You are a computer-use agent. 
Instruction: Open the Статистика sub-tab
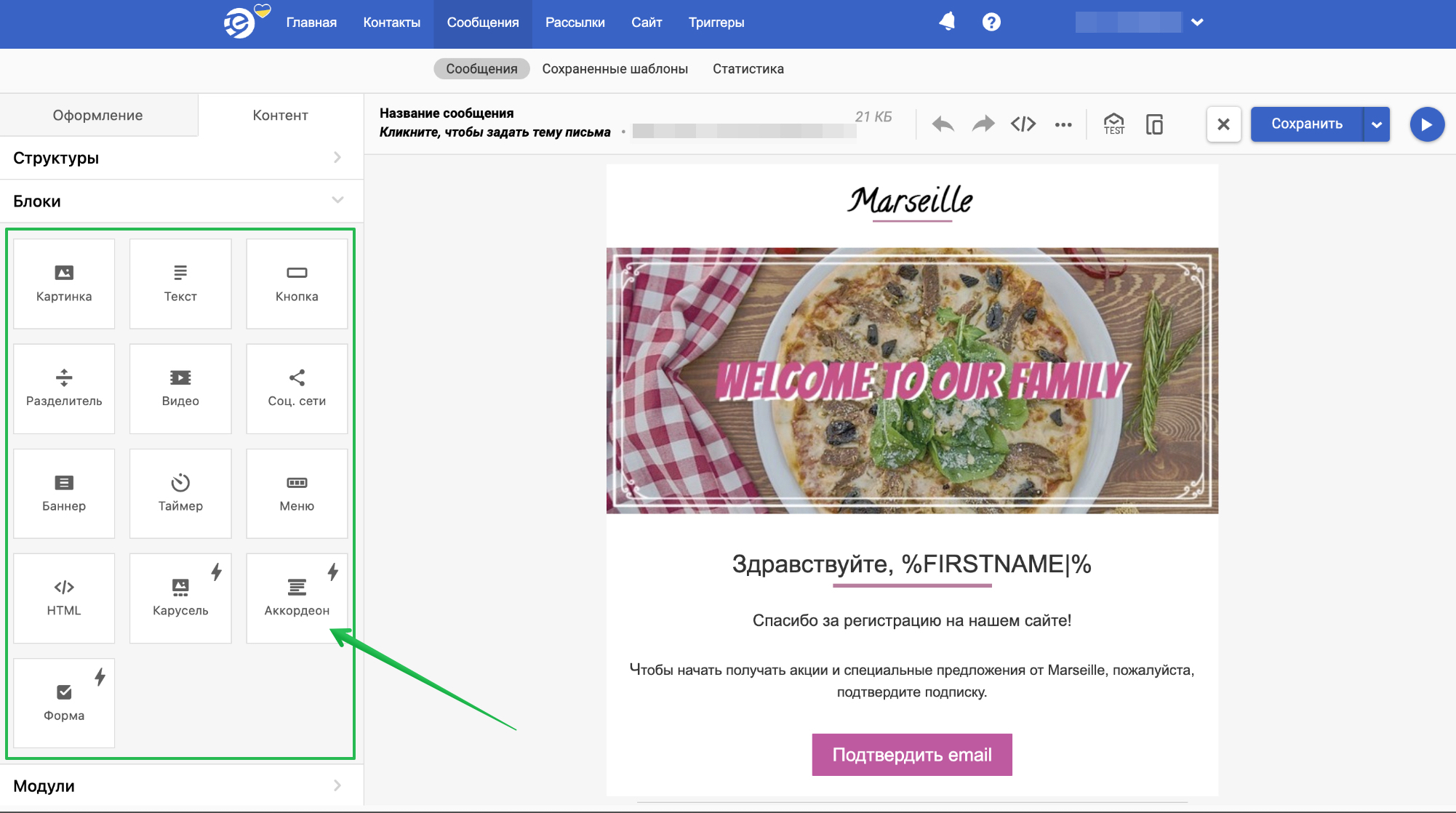pyautogui.click(x=748, y=69)
